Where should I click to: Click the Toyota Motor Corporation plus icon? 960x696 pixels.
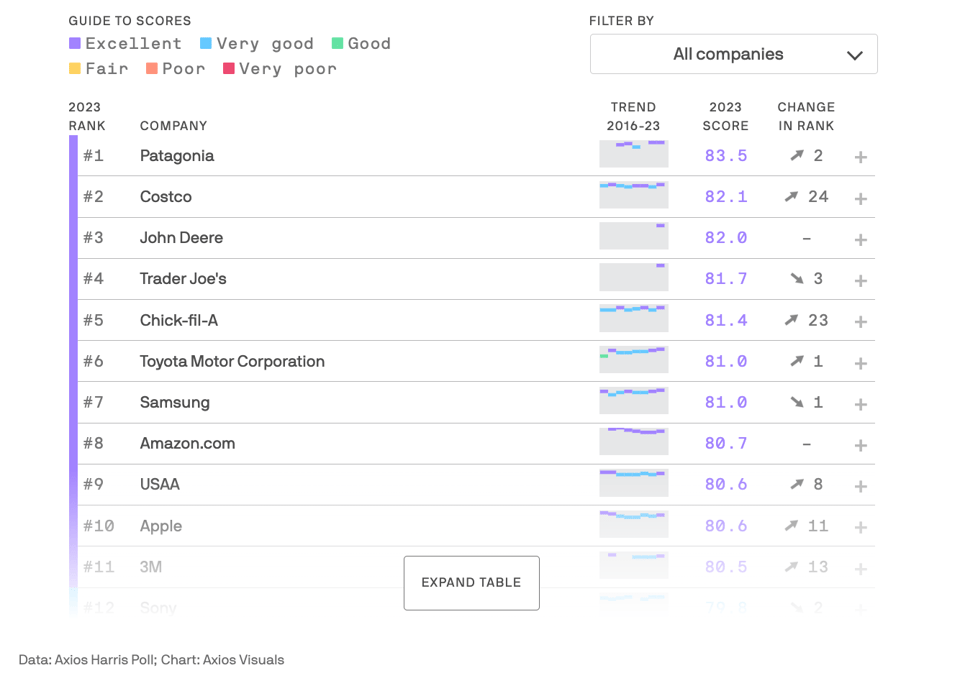tap(860, 363)
